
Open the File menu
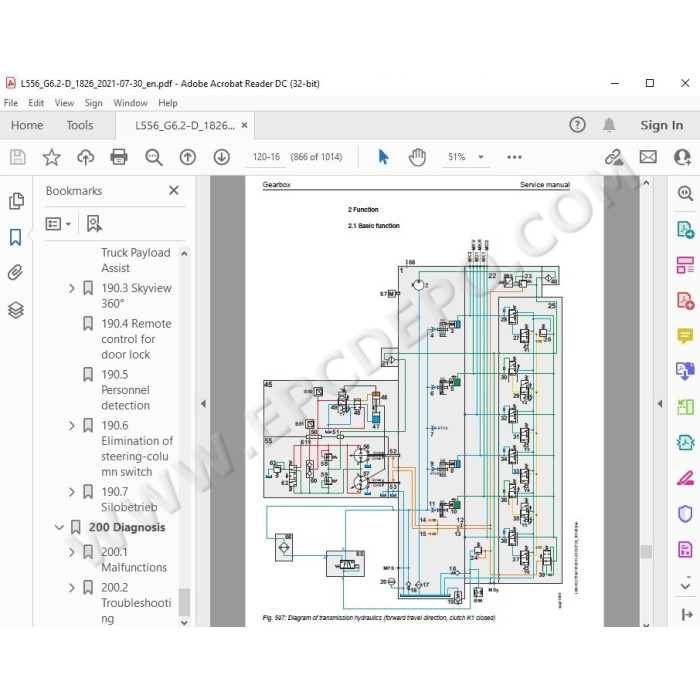click(11, 103)
